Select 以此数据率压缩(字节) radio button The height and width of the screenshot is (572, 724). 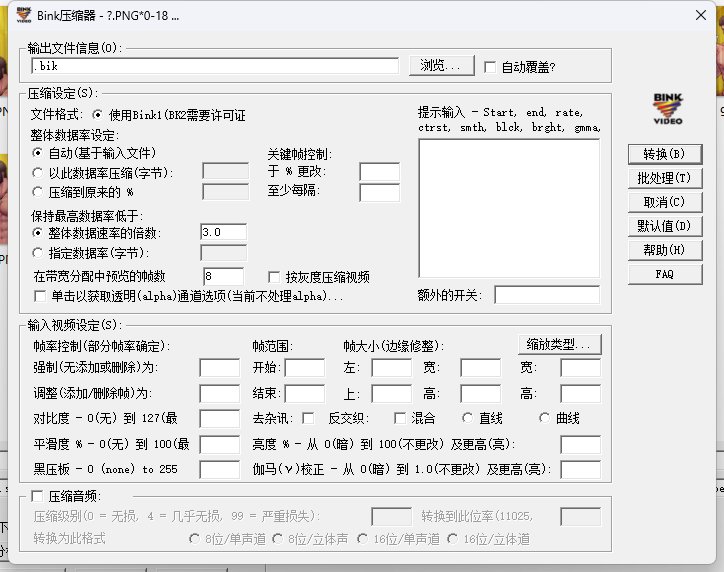[x=37, y=173]
